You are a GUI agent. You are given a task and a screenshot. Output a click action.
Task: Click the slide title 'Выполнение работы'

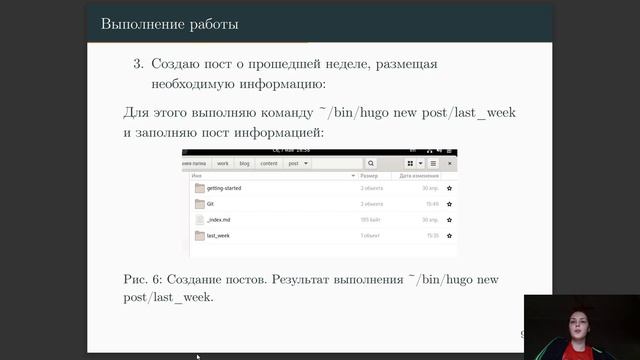[169, 24]
